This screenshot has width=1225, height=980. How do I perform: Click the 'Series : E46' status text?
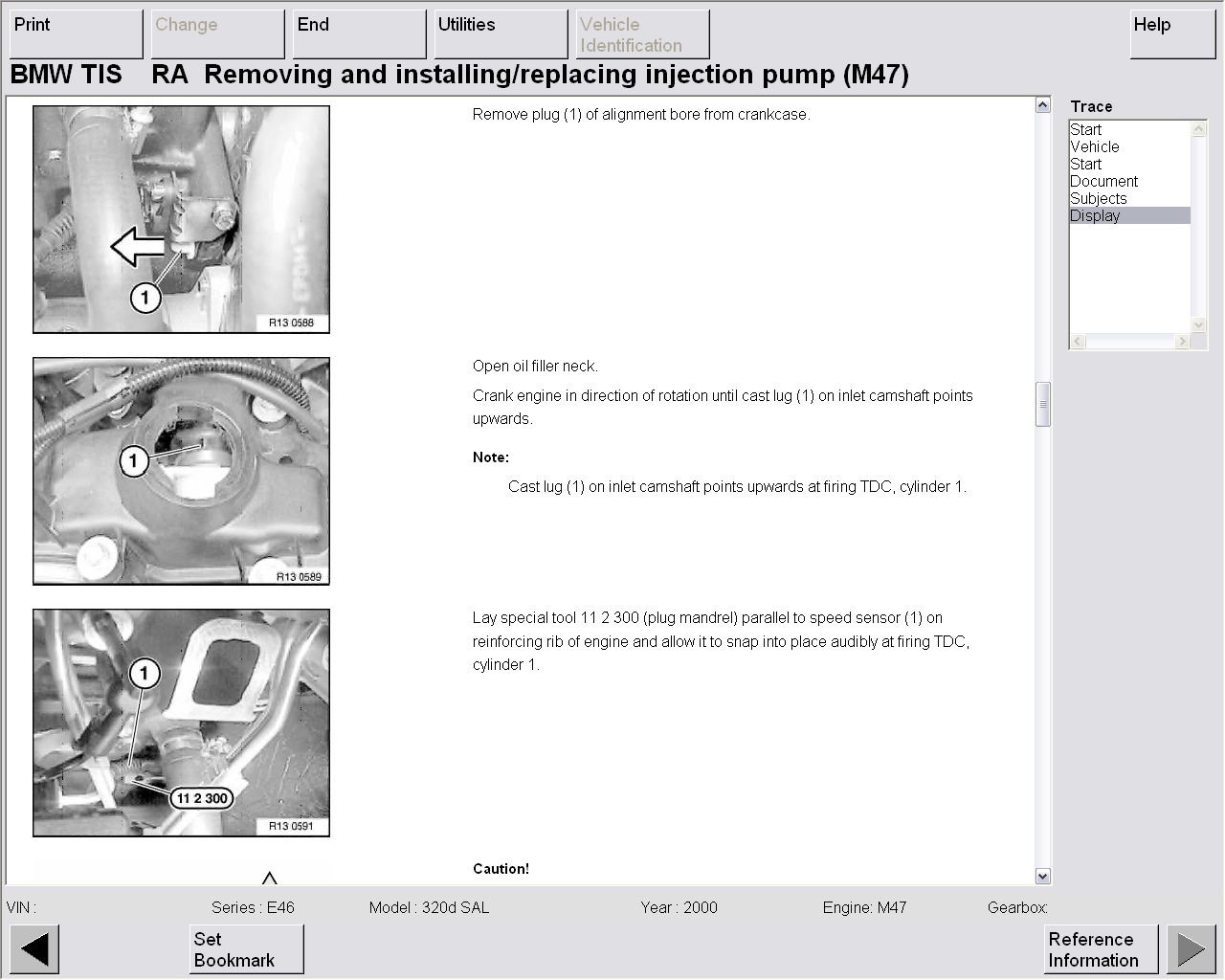click(x=253, y=907)
